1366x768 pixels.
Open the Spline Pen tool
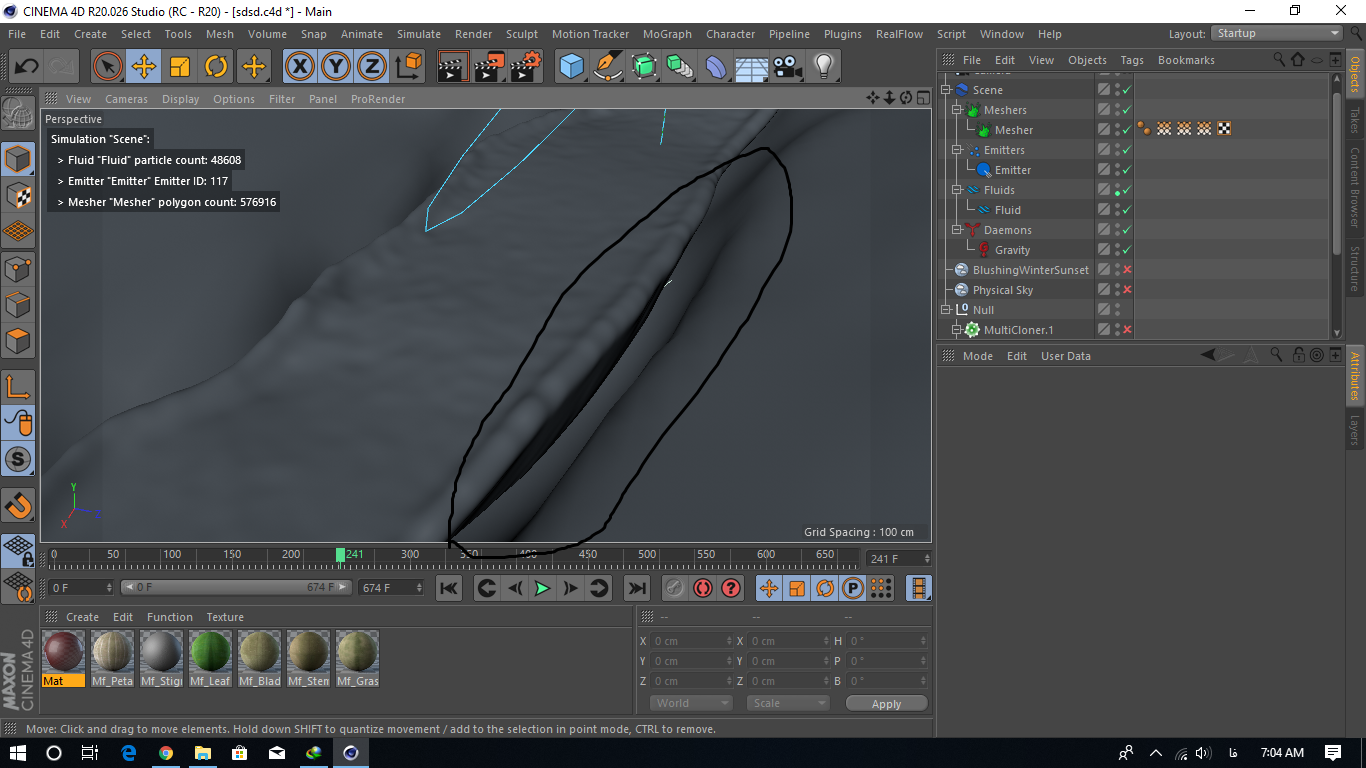[x=607, y=67]
